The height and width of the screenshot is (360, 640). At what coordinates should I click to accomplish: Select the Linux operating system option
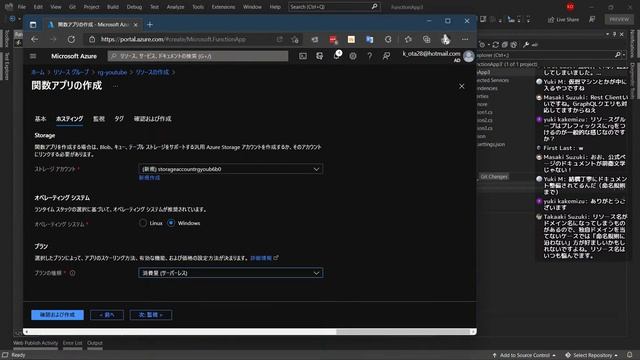point(143,223)
